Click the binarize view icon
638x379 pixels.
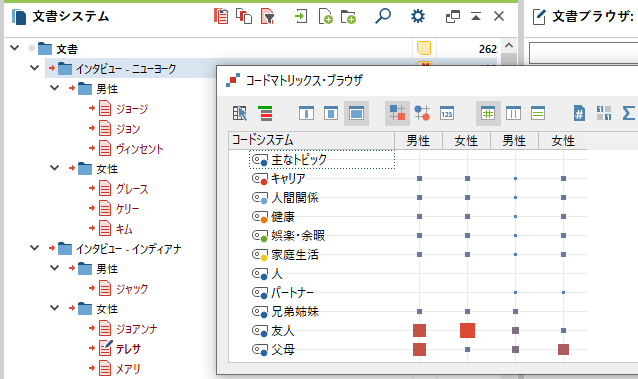pos(604,113)
